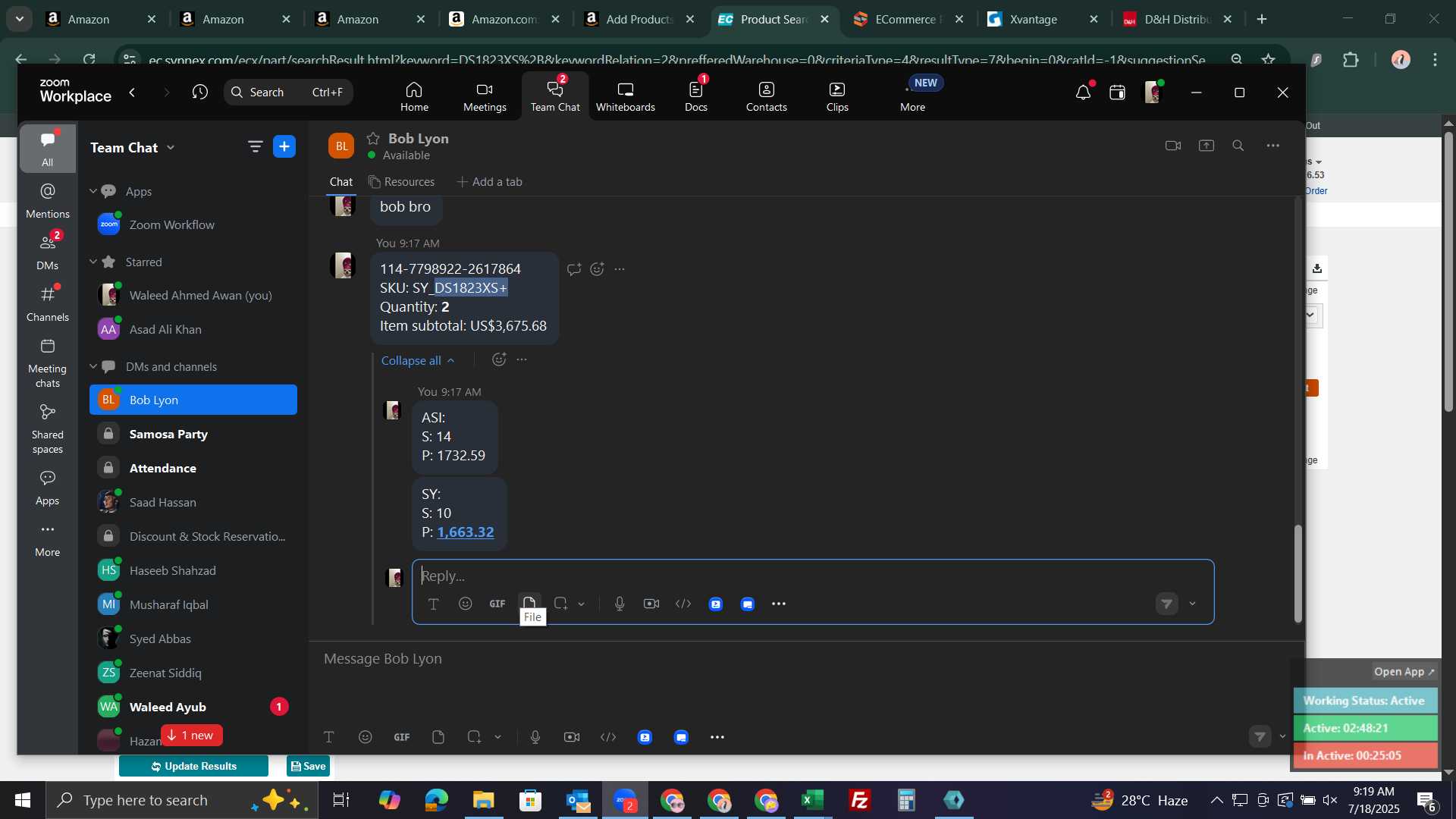1456x819 pixels.
Task: Open screenshot dropdown in main toolbar
Action: (x=497, y=737)
